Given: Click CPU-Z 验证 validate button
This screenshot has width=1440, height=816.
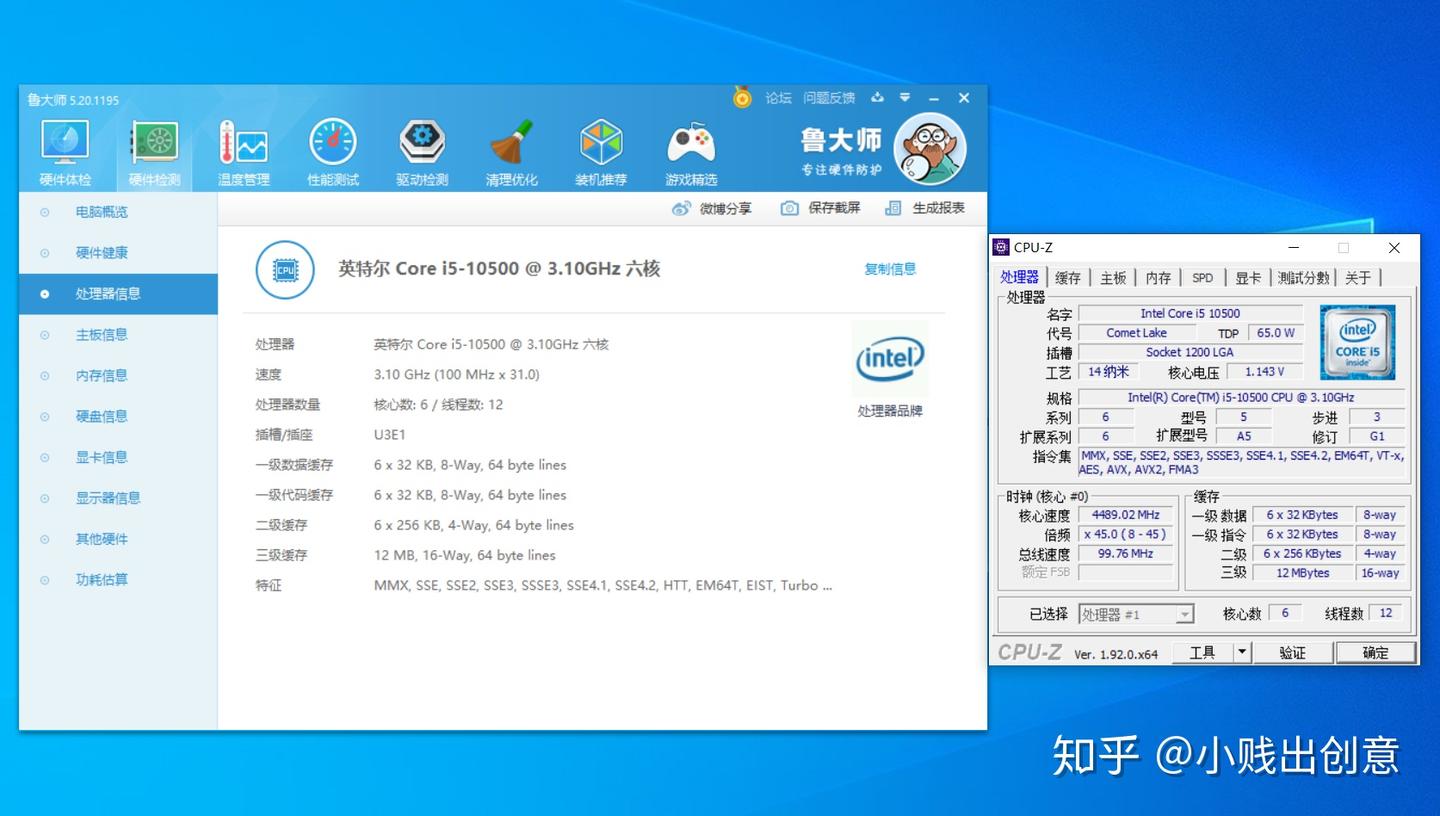Looking at the screenshot, I should (x=1293, y=653).
